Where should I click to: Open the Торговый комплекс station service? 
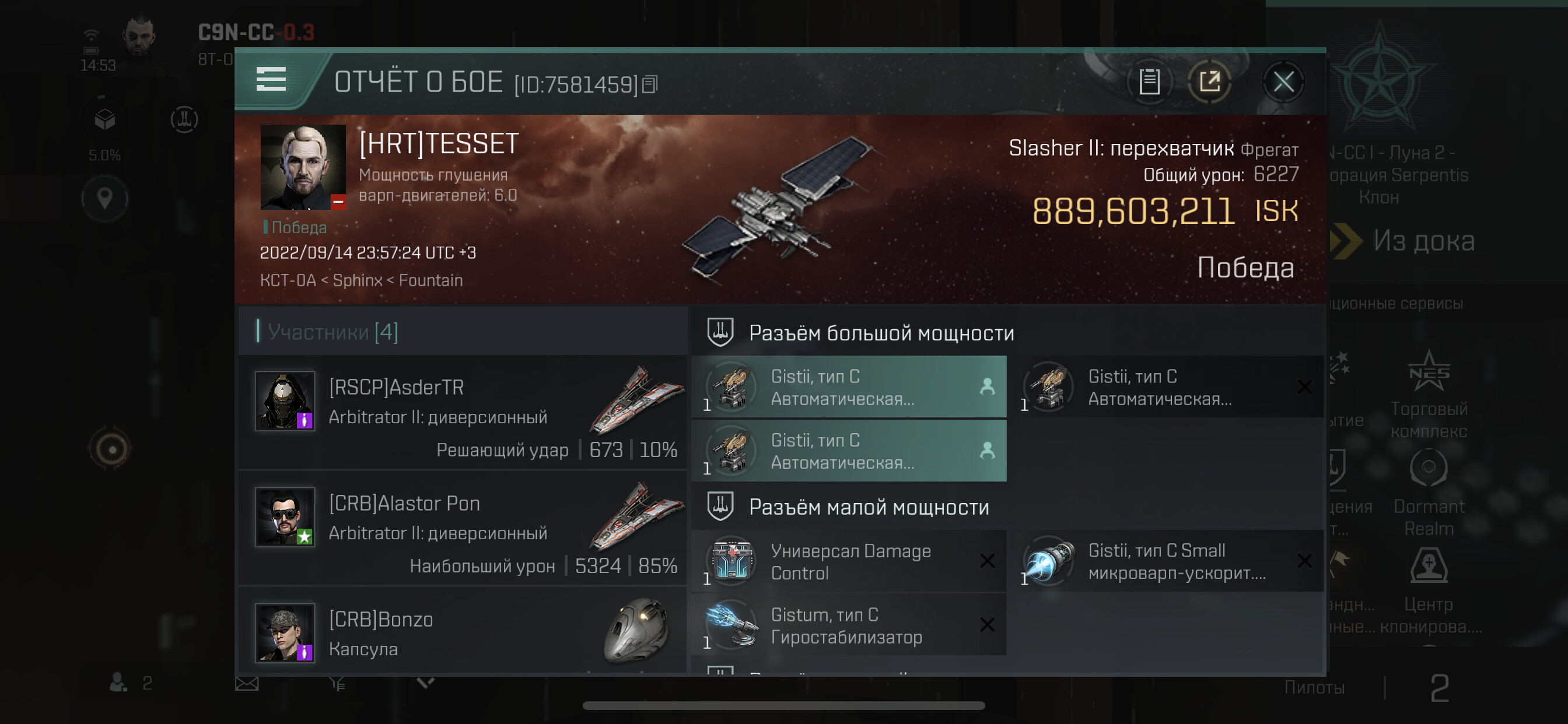pyautogui.click(x=1428, y=394)
